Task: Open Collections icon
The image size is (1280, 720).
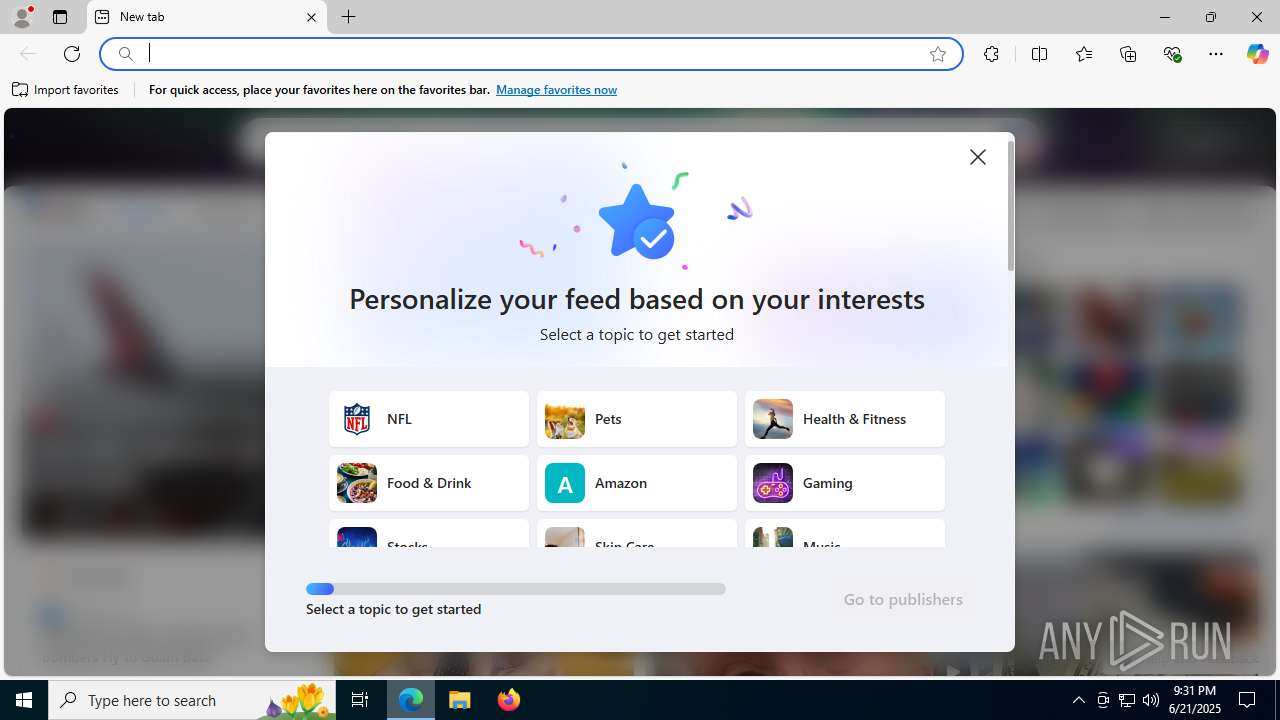Action: (x=1128, y=54)
